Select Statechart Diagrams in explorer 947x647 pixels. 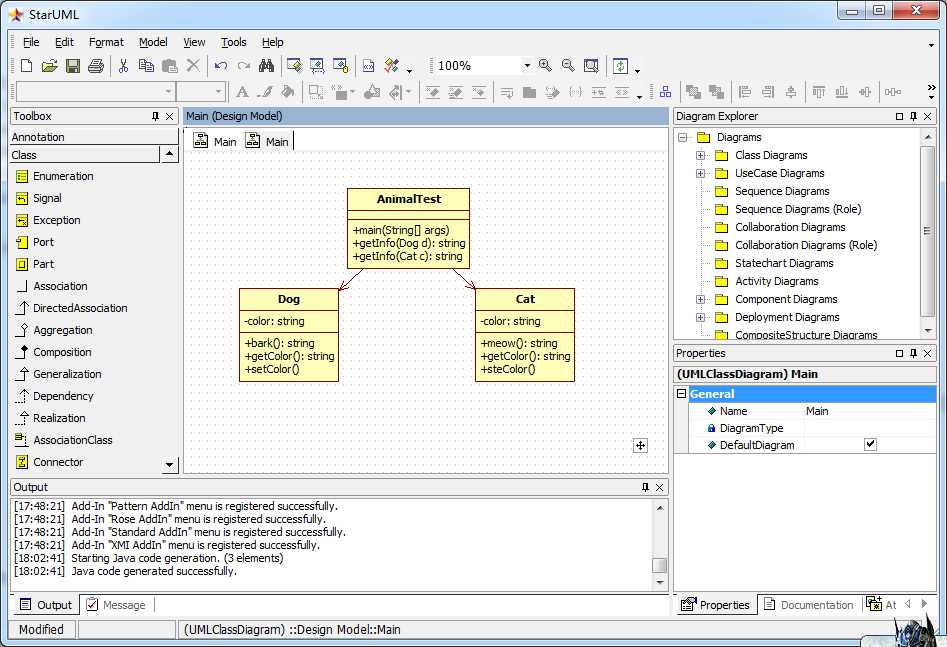783,263
